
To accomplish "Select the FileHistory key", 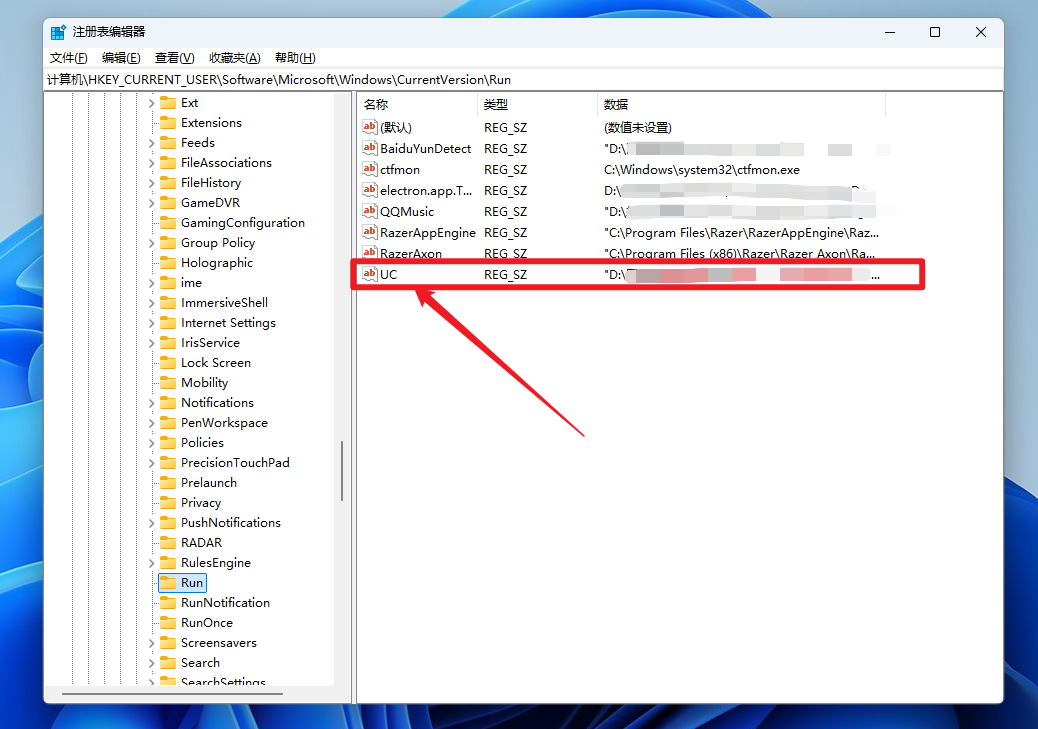I will (211, 183).
